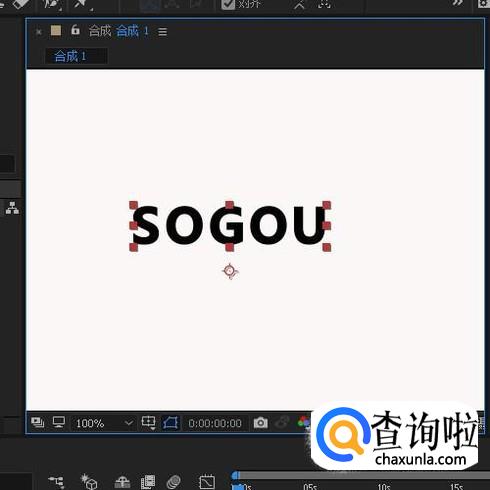This screenshot has width=490, height=490.
Task: Select the eraser tool in toolbar
Action: coord(21,4)
